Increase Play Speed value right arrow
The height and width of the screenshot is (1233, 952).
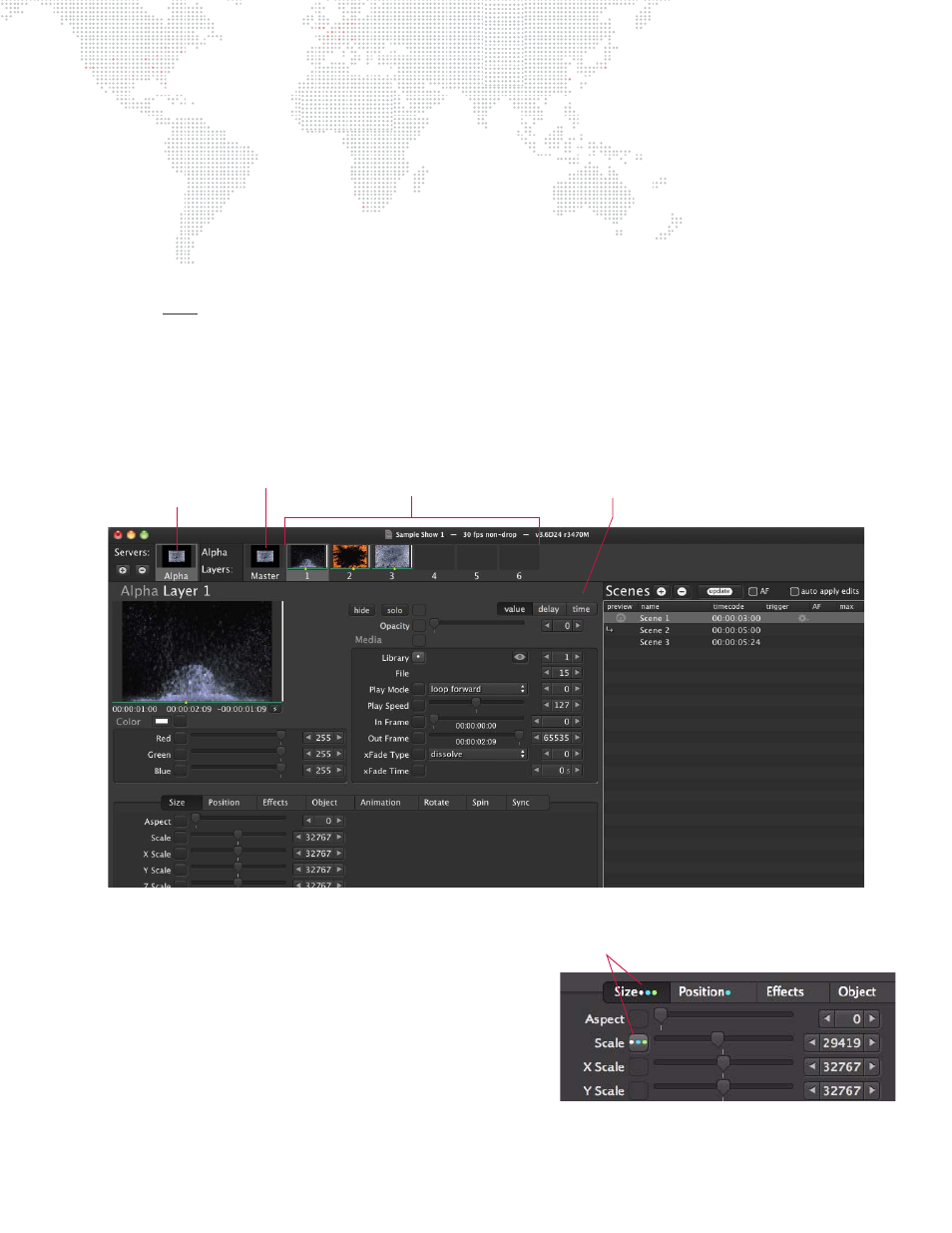pos(577,705)
